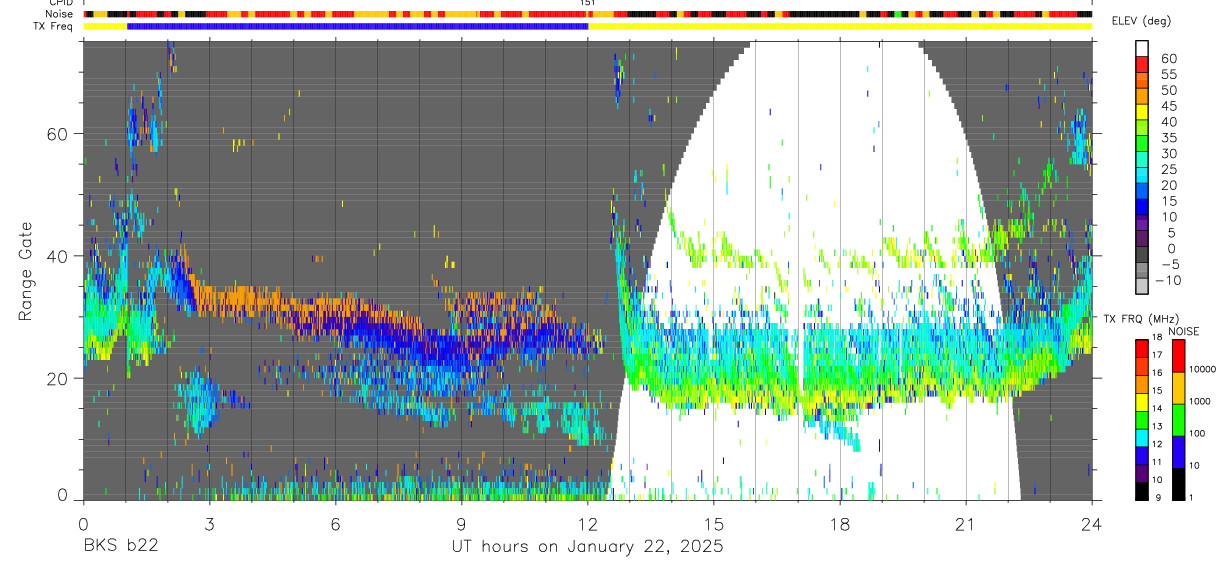Click the 6 tick label on the UT hours axis
This screenshot has height=567, width=1228.
click(335, 525)
